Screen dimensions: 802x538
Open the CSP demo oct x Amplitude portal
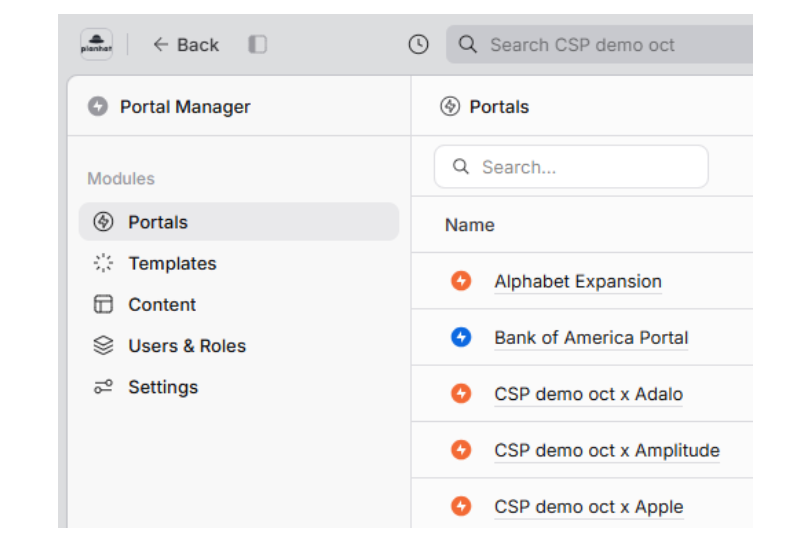pos(607,451)
